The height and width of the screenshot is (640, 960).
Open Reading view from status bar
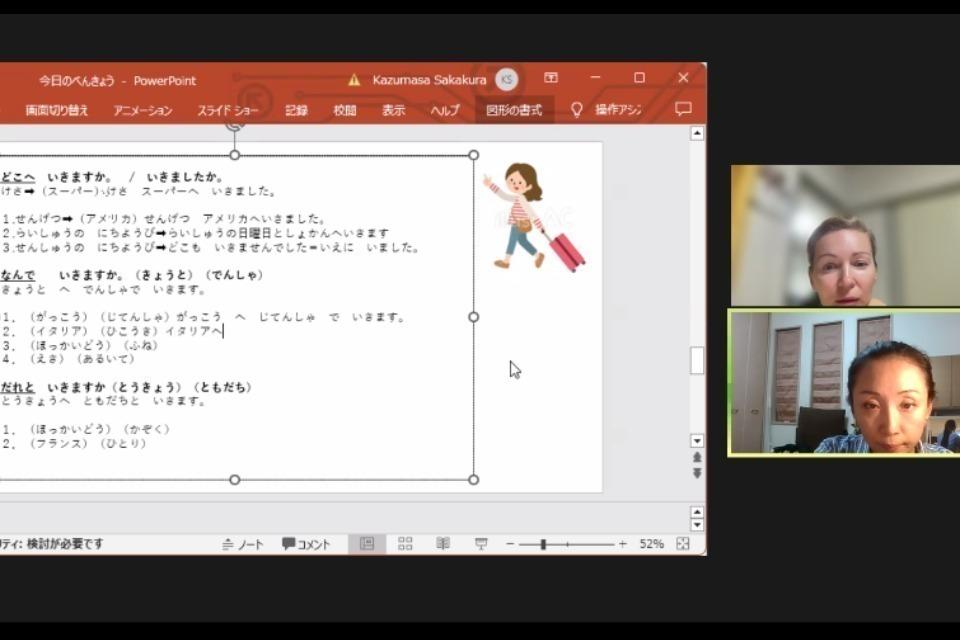(443, 544)
